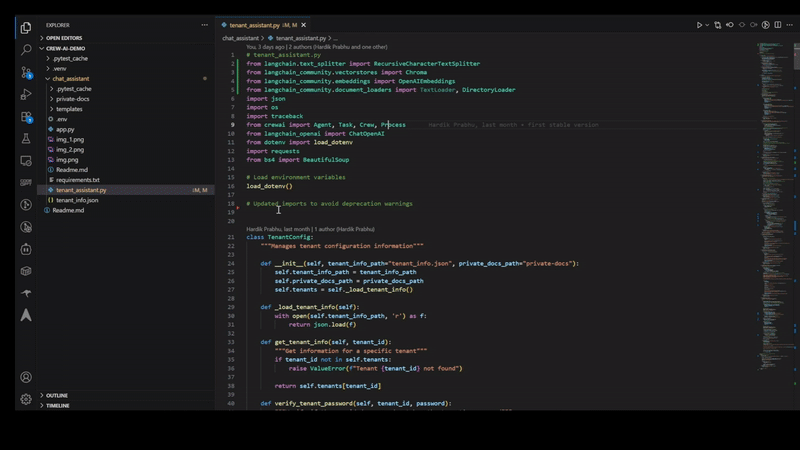
Task: Click Hardik Prabhu code lens above TenantConfig
Action: pyautogui.click(x=310, y=229)
